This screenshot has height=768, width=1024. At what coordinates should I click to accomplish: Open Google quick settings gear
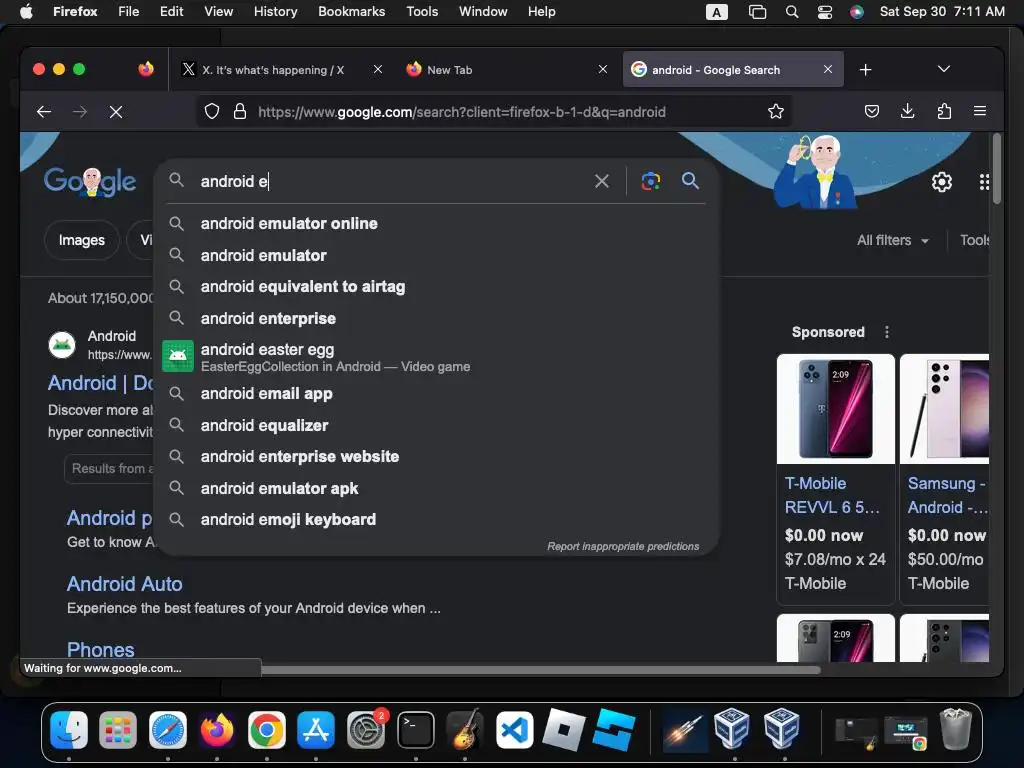(x=942, y=182)
